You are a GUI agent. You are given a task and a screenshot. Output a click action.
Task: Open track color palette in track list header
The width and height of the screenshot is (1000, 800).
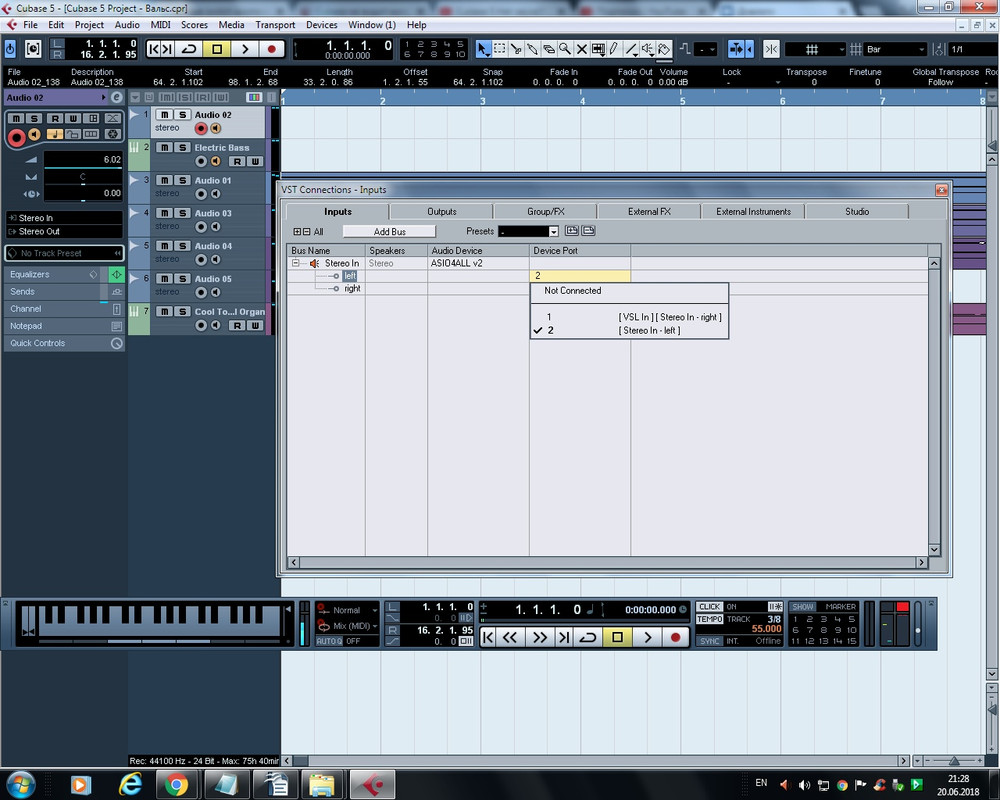point(254,97)
